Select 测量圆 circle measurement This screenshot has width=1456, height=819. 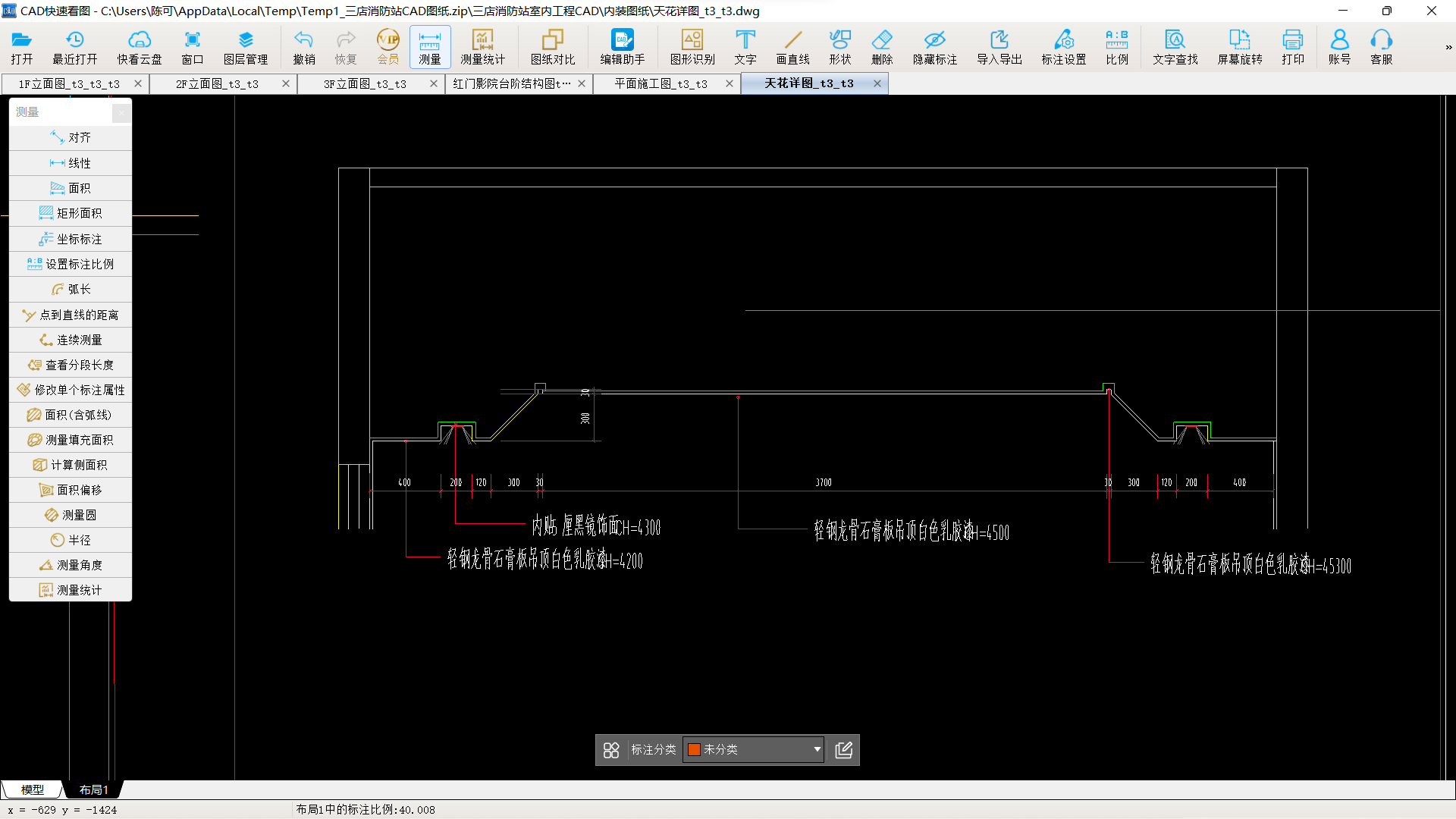coord(71,515)
